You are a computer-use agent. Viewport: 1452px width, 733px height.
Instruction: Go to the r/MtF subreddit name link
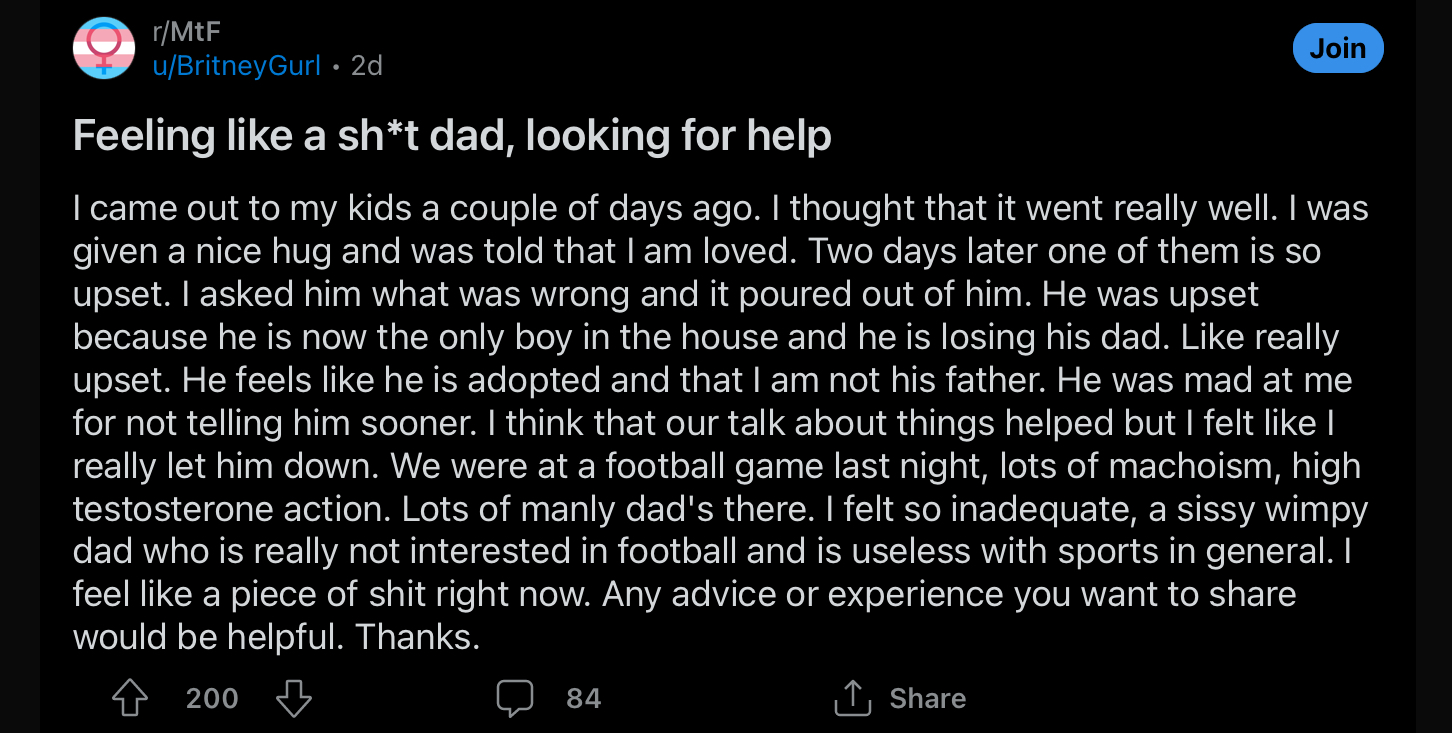(x=186, y=32)
